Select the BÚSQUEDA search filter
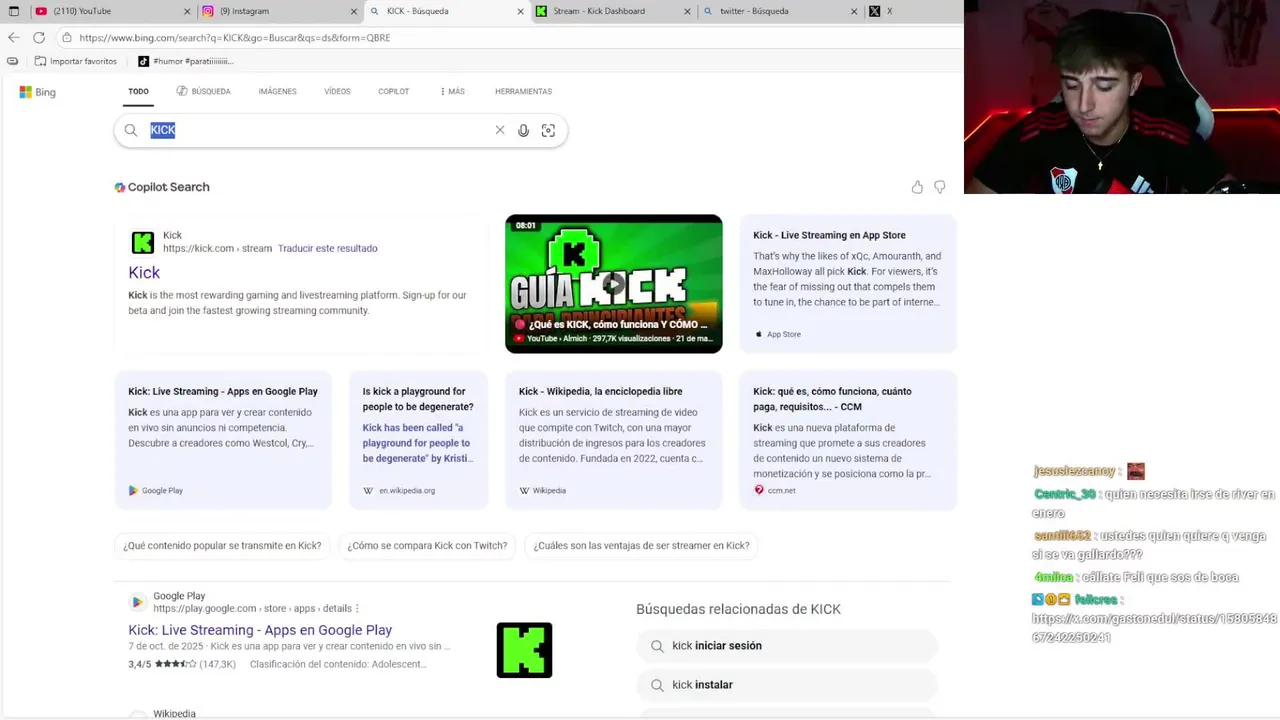 203,91
